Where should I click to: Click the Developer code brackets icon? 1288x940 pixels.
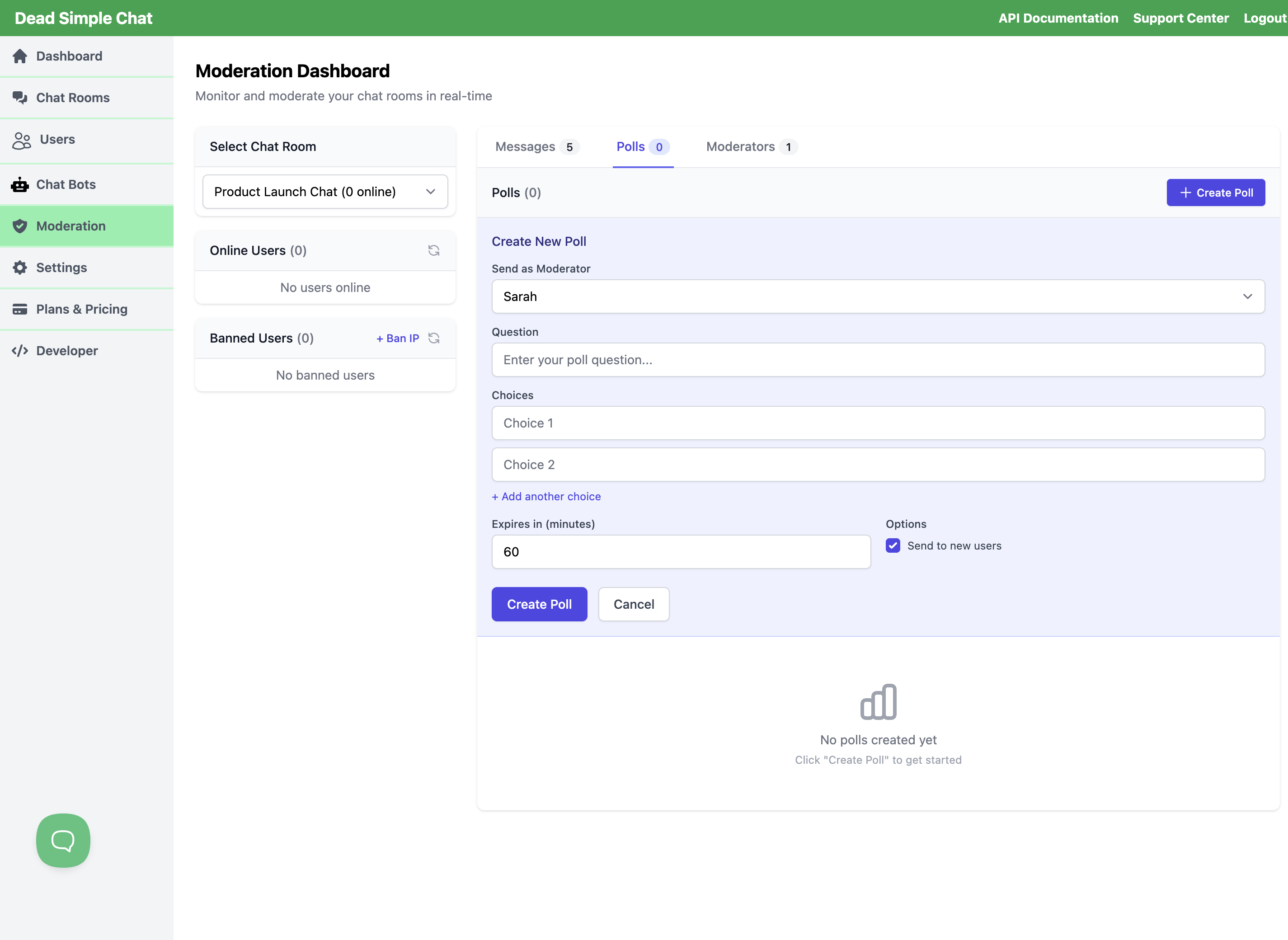tap(20, 351)
